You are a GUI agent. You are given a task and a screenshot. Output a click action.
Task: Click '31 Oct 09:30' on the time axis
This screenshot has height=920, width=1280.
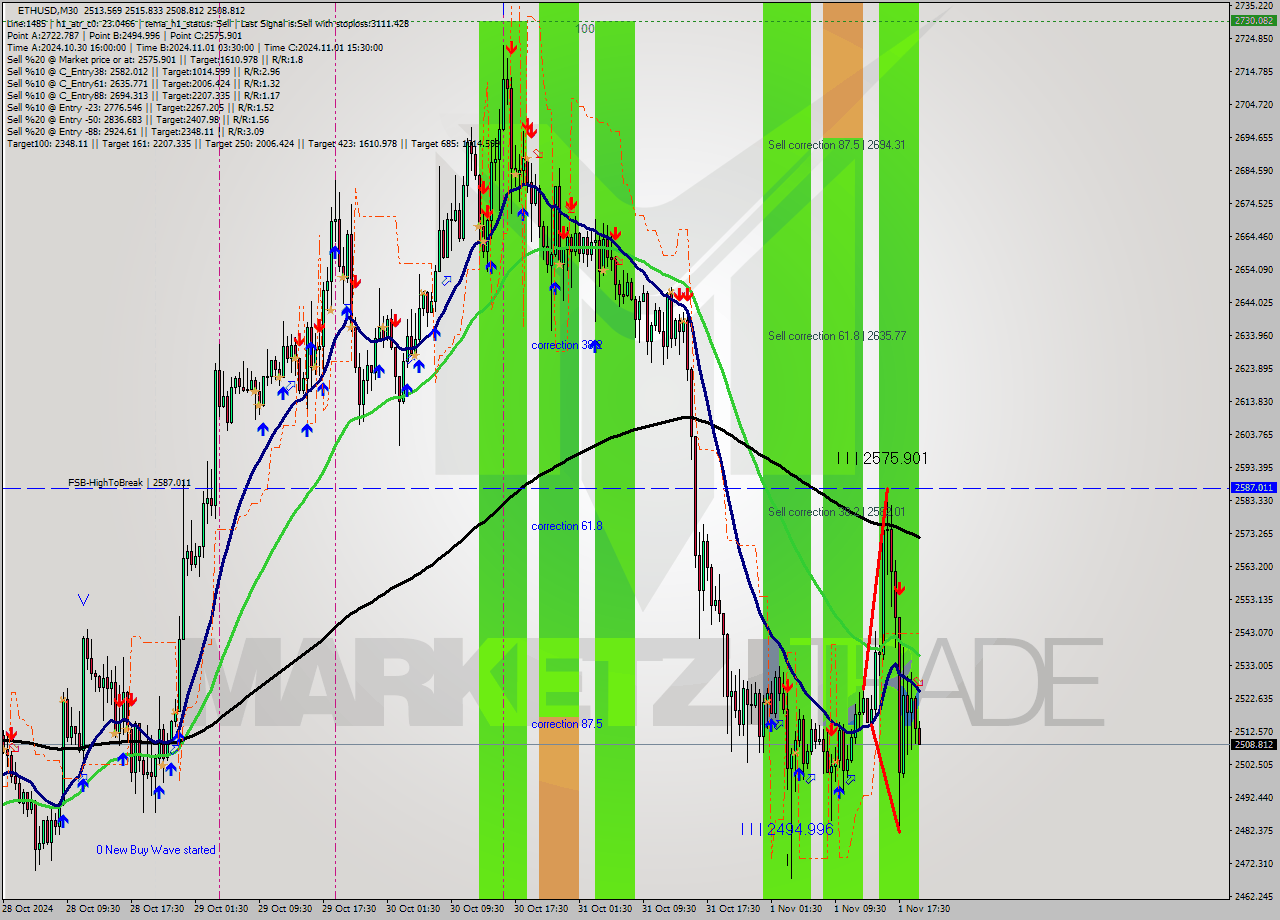(668, 909)
